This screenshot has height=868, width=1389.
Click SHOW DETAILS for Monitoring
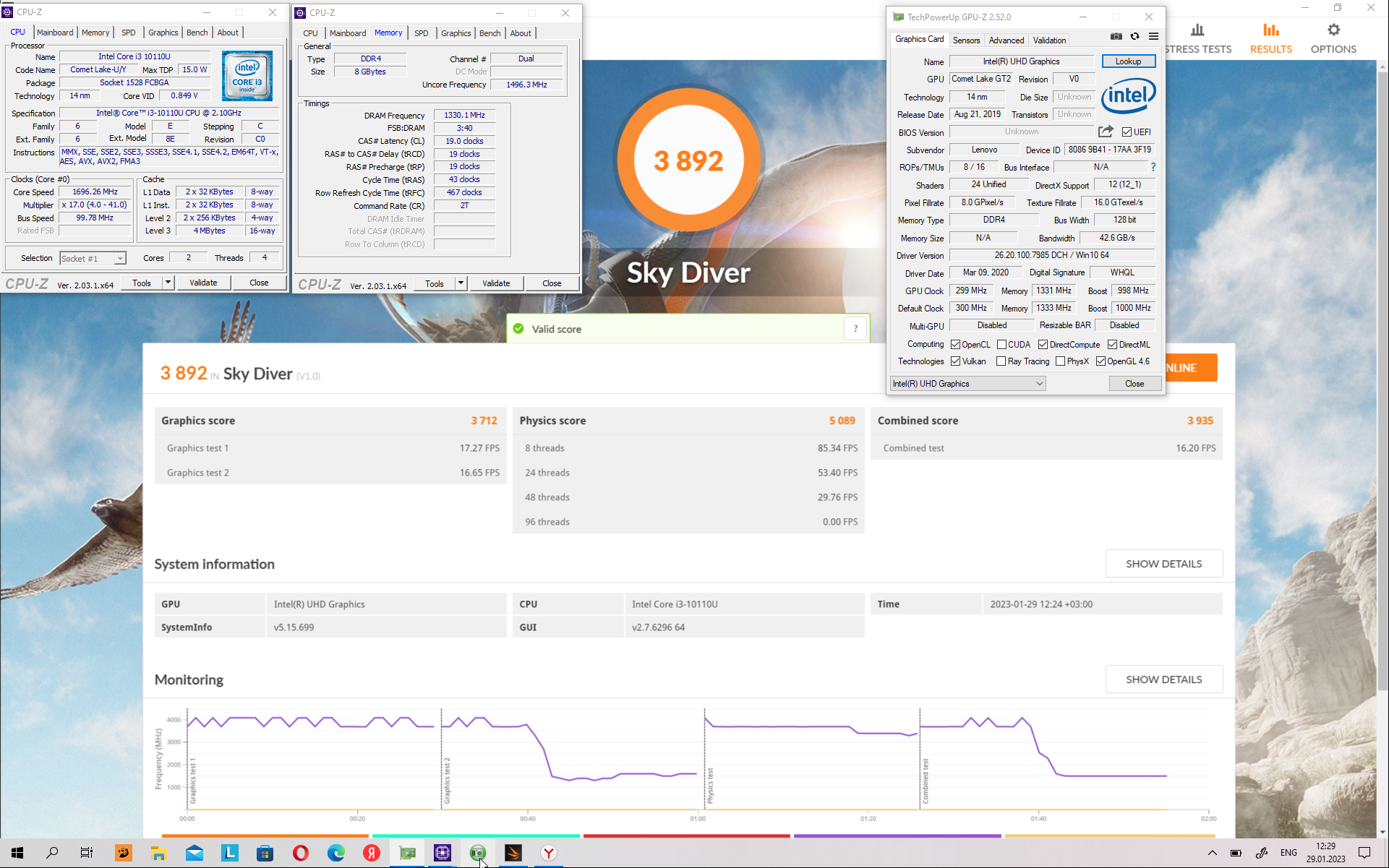(1163, 679)
